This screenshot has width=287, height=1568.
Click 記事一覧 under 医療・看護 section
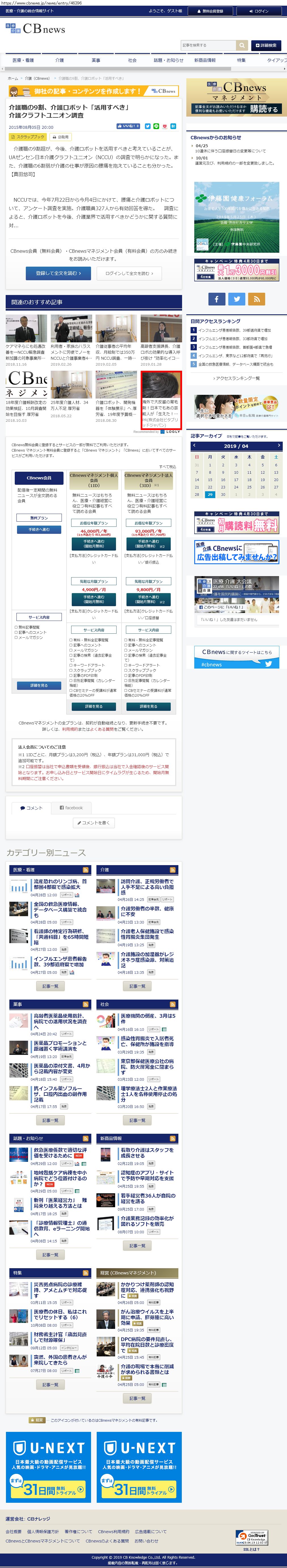coord(50,986)
